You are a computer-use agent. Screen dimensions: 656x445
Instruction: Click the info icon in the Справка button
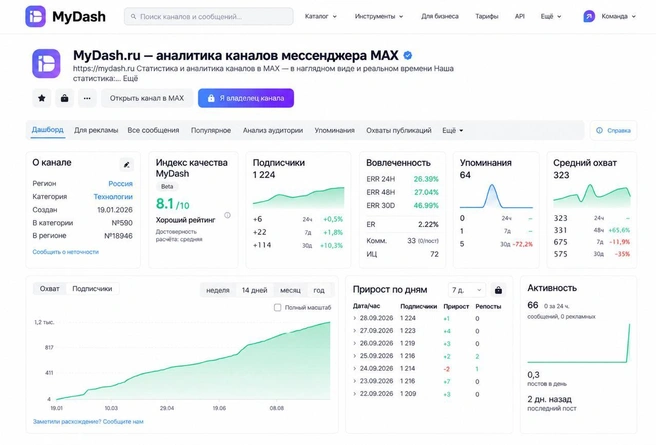tap(600, 130)
